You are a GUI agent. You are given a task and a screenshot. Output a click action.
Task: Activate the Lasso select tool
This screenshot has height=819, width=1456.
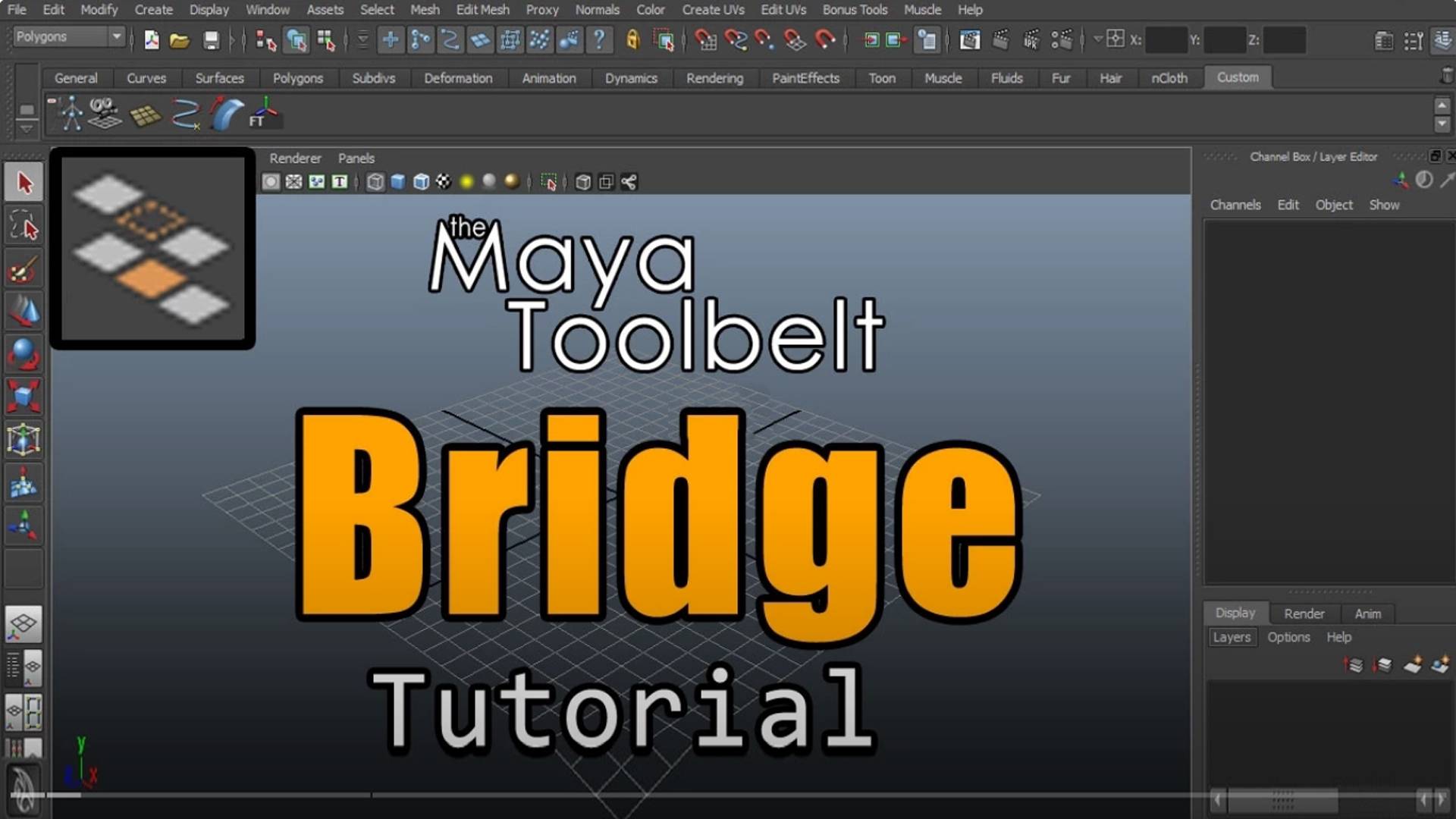coord(24,226)
